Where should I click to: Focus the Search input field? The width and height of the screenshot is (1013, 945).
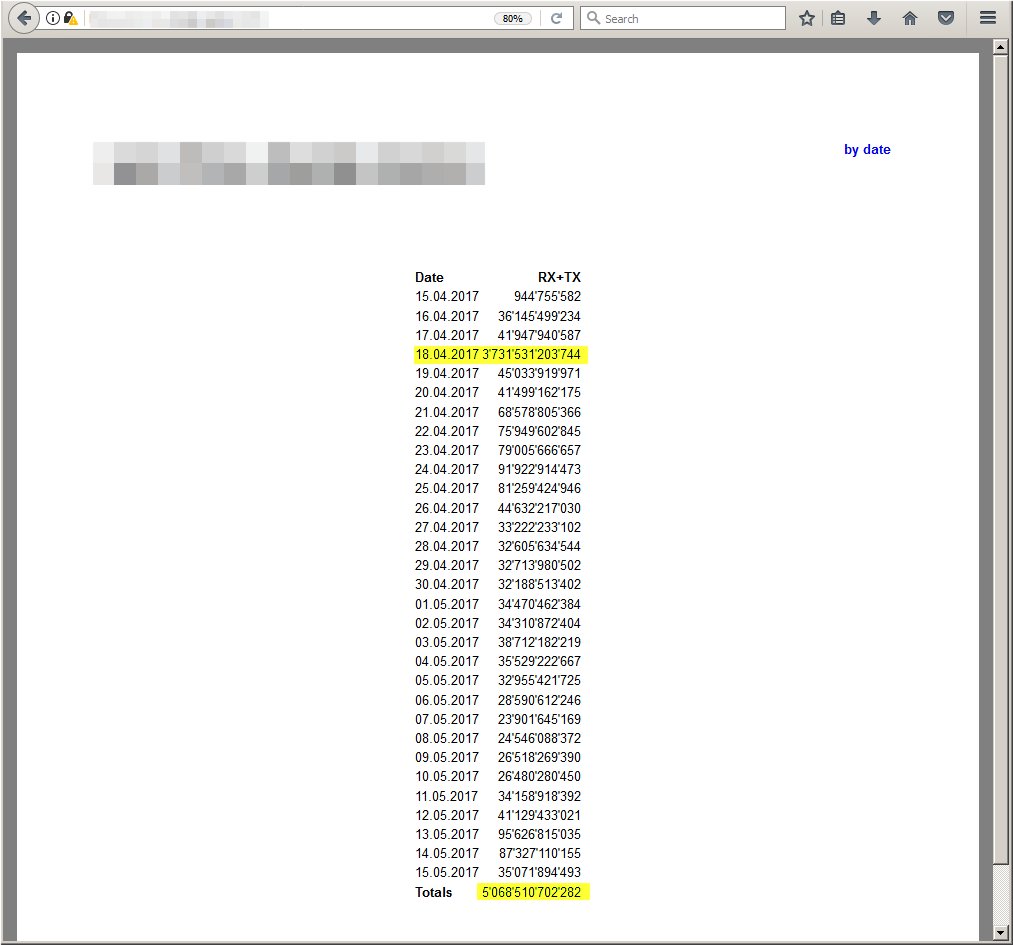(x=690, y=18)
